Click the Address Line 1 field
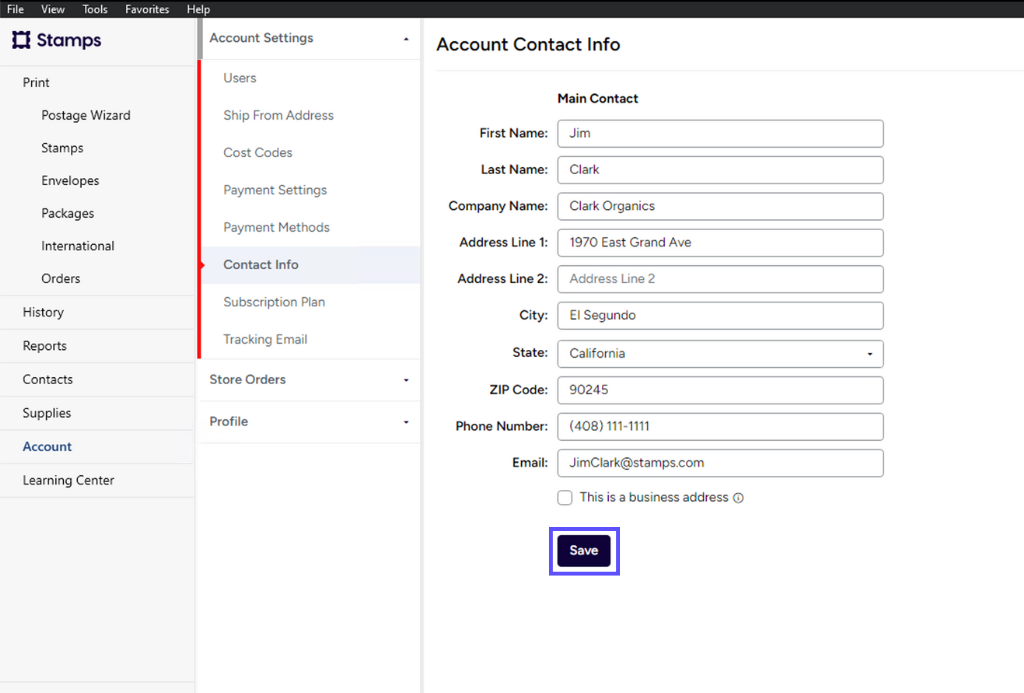This screenshot has width=1024, height=693. (x=720, y=242)
